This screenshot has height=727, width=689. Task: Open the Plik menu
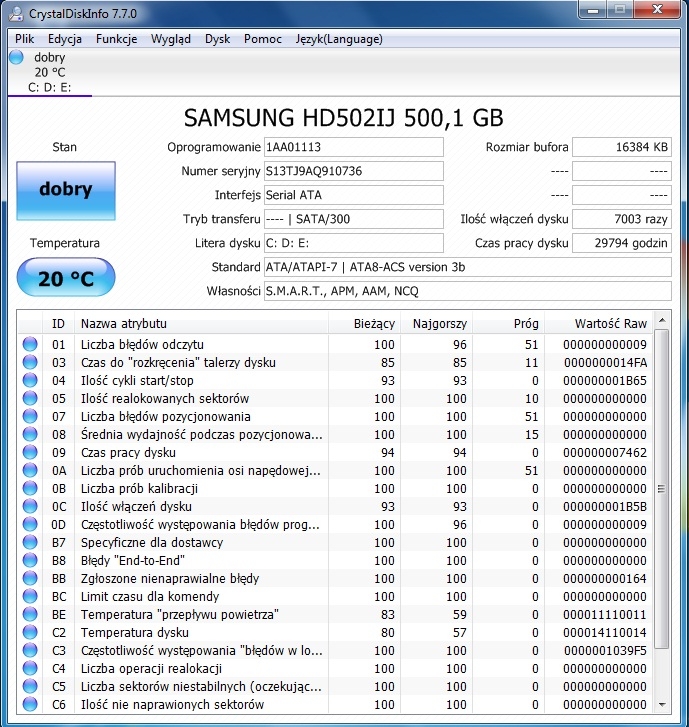[x=24, y=39]
